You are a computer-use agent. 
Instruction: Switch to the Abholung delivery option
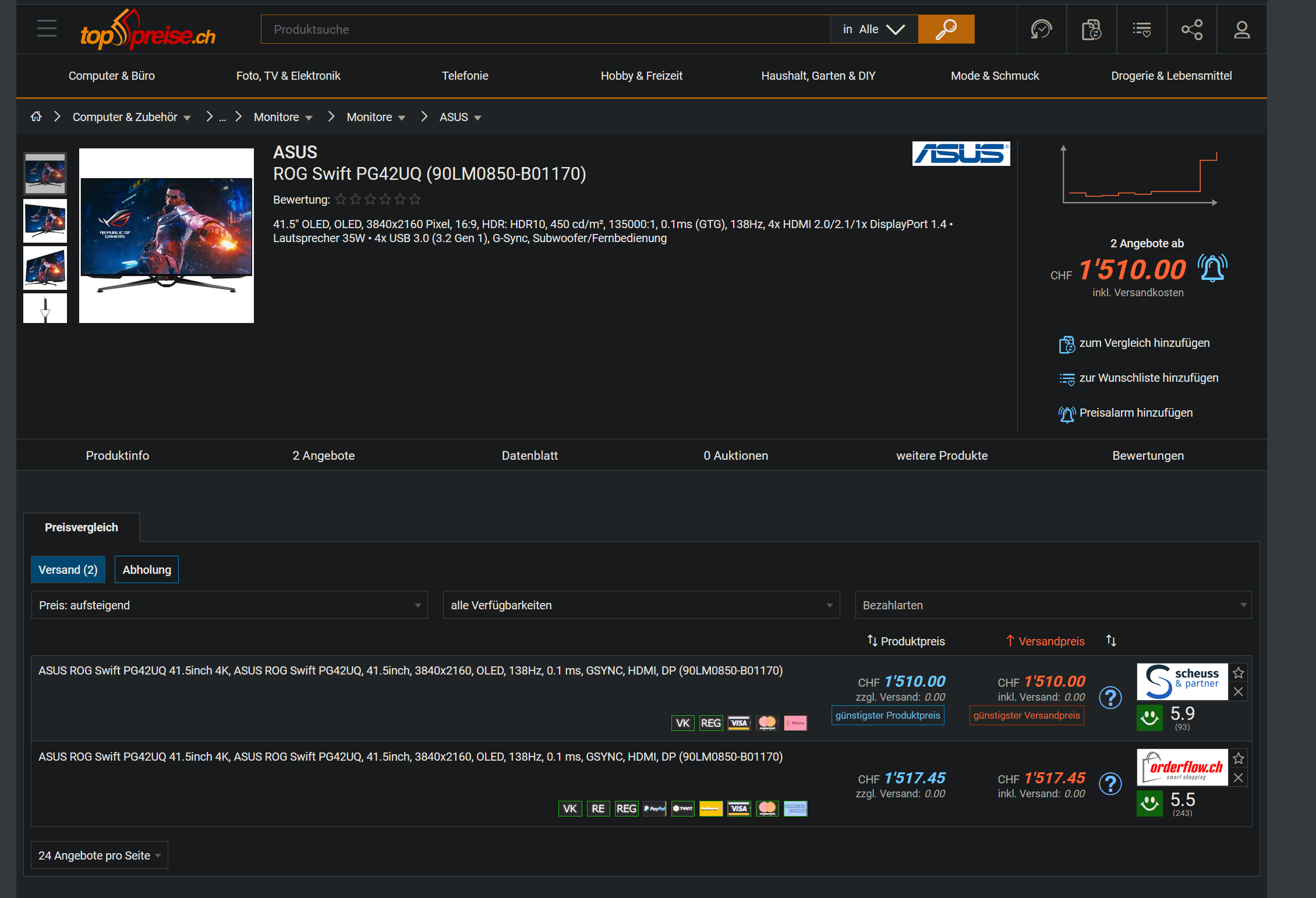coord(147,570)
